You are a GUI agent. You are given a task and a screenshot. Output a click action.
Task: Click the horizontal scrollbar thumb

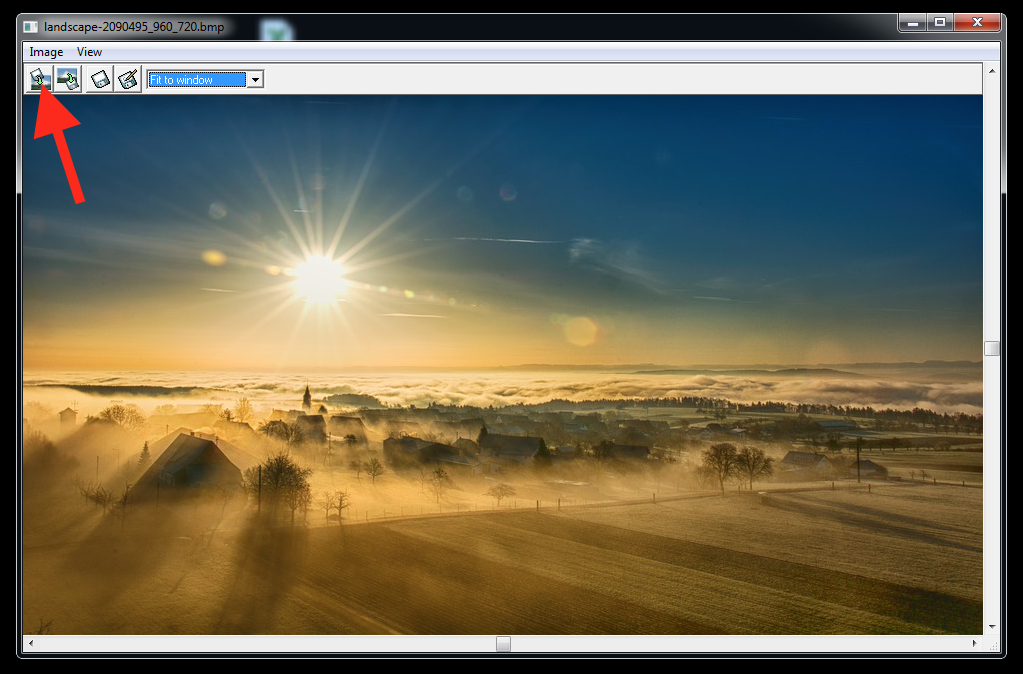[503, 643]
